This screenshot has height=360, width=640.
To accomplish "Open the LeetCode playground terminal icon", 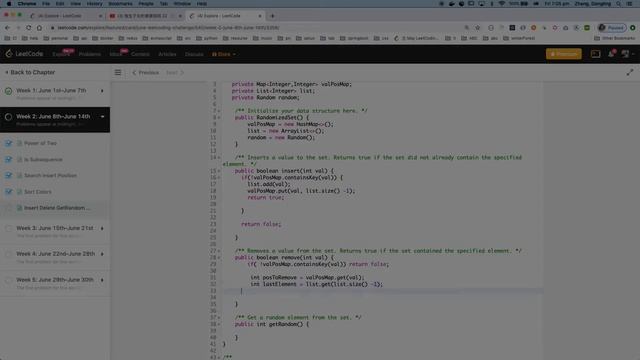I will [x=596, y=54].
